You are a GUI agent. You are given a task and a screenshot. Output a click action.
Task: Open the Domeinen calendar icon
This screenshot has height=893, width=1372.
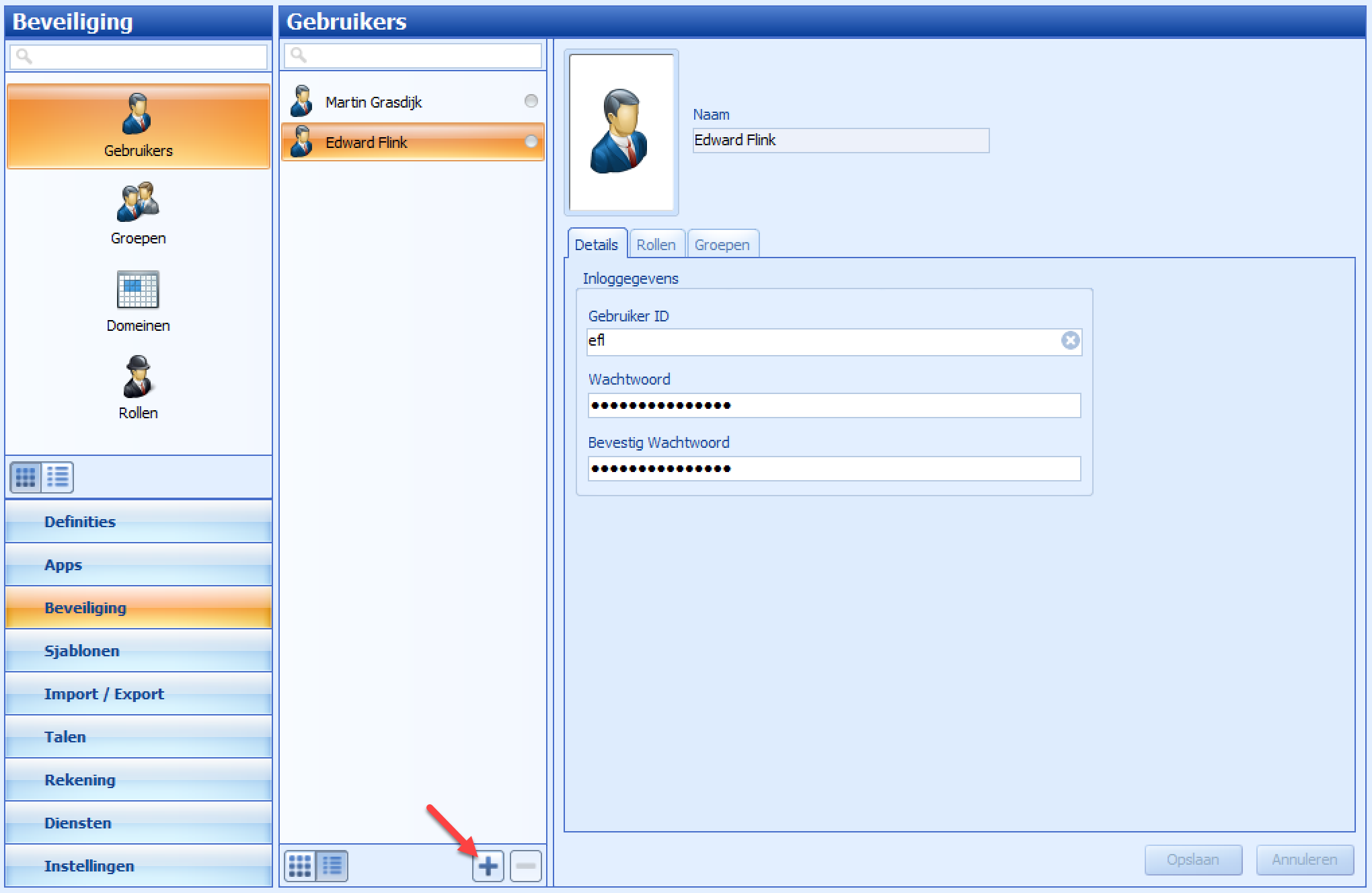point(138,289)
